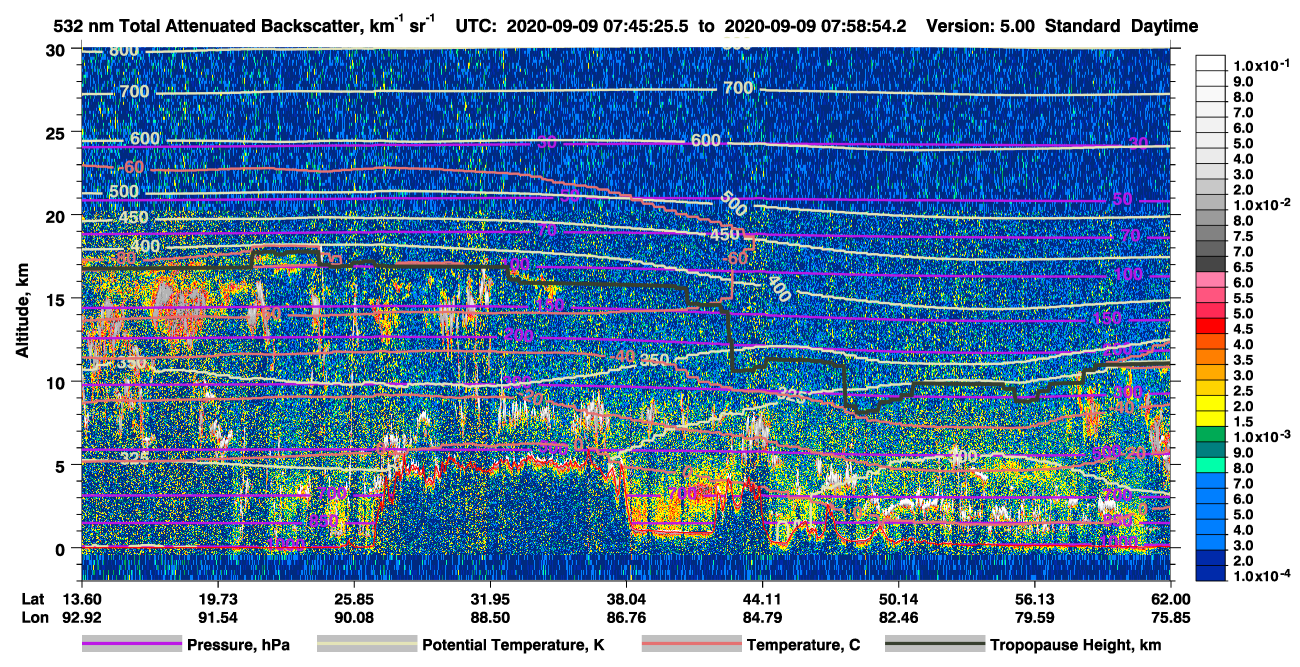Click latitude value '56.13'
1300x667 pixels.
pyautogui.click(x=1034, y=598)
